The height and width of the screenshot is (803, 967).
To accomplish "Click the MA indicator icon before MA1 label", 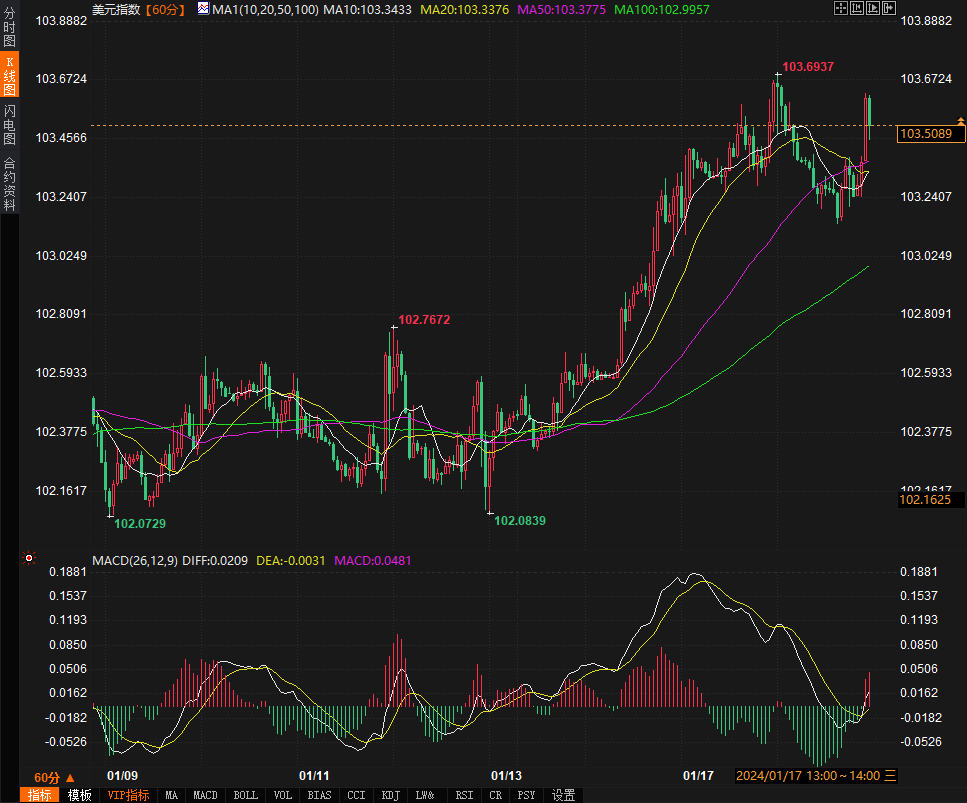I will pos(203,9).
